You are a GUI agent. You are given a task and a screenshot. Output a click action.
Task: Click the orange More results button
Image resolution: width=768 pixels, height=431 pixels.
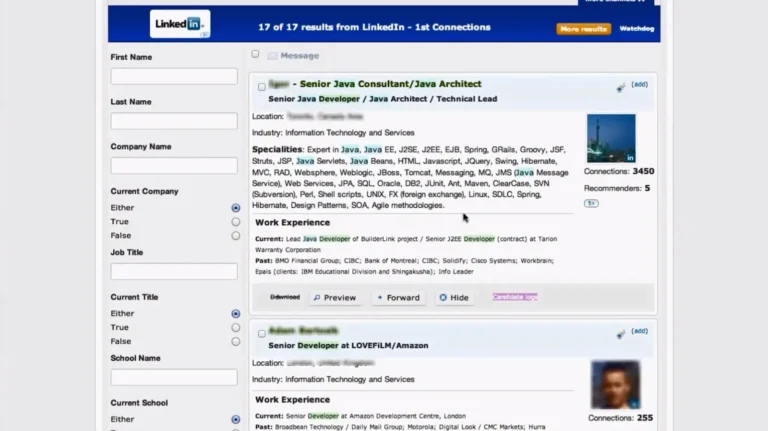(583, 29)
